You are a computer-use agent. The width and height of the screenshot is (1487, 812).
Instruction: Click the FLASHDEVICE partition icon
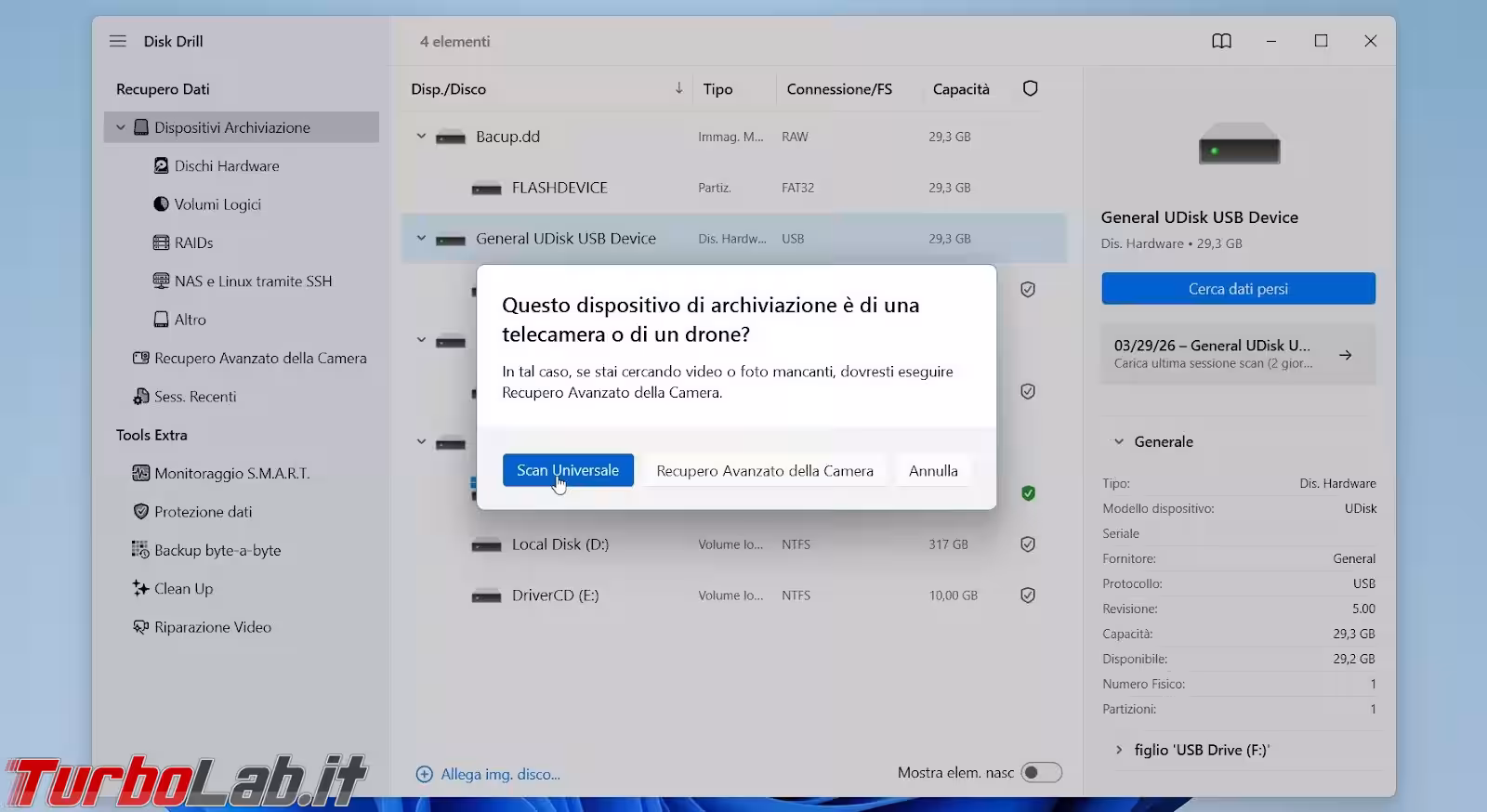487,189
